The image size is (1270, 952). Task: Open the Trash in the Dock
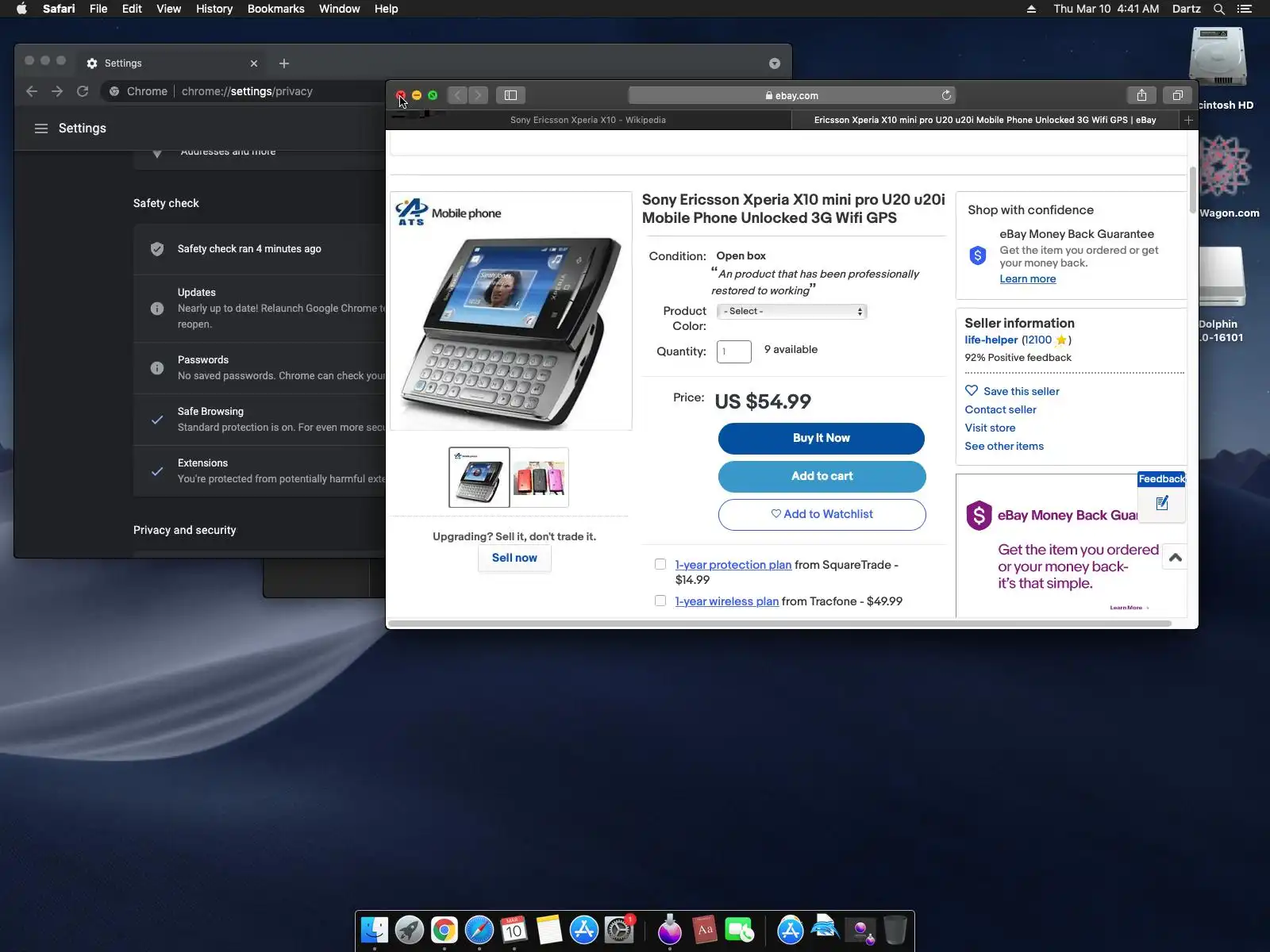pos(895,930)
